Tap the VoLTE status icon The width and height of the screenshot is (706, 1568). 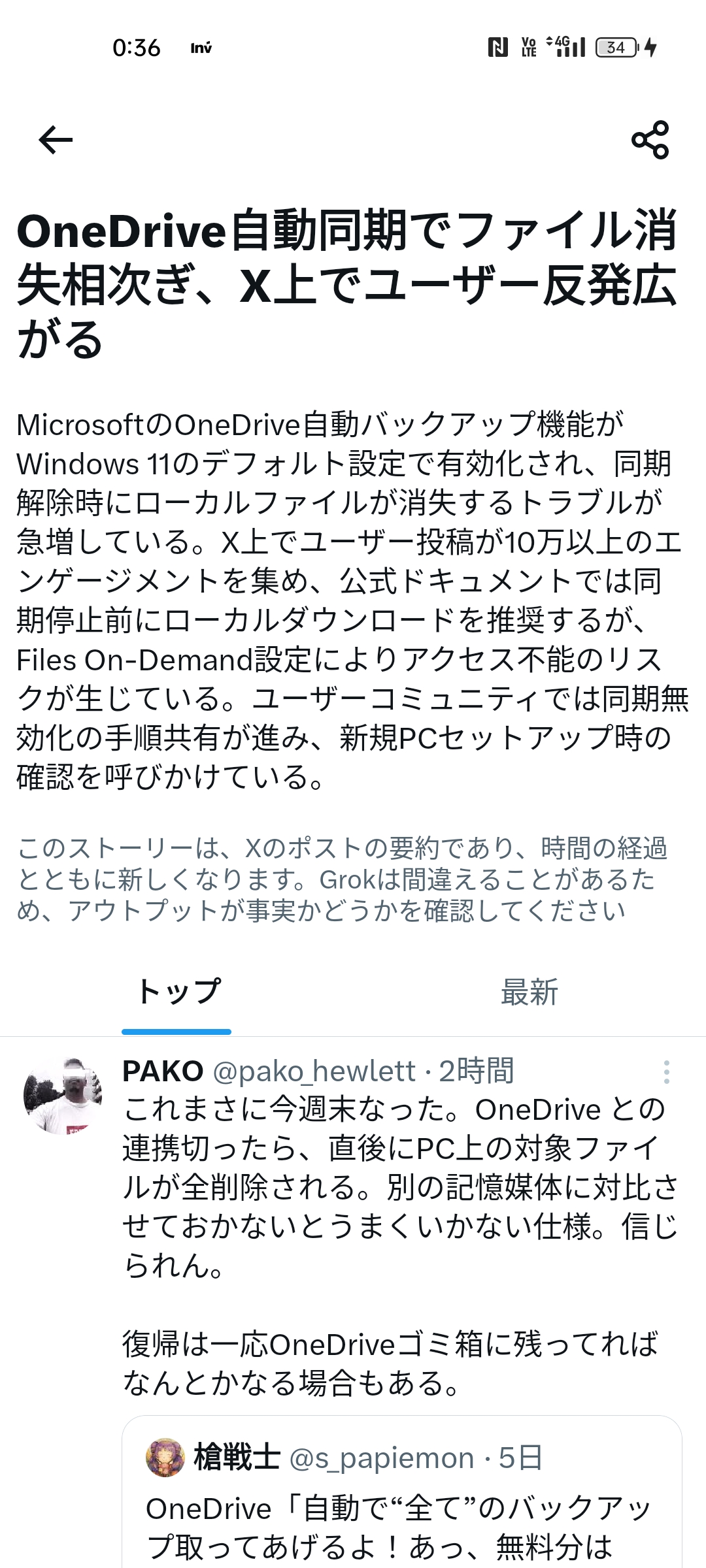point(529,47)
